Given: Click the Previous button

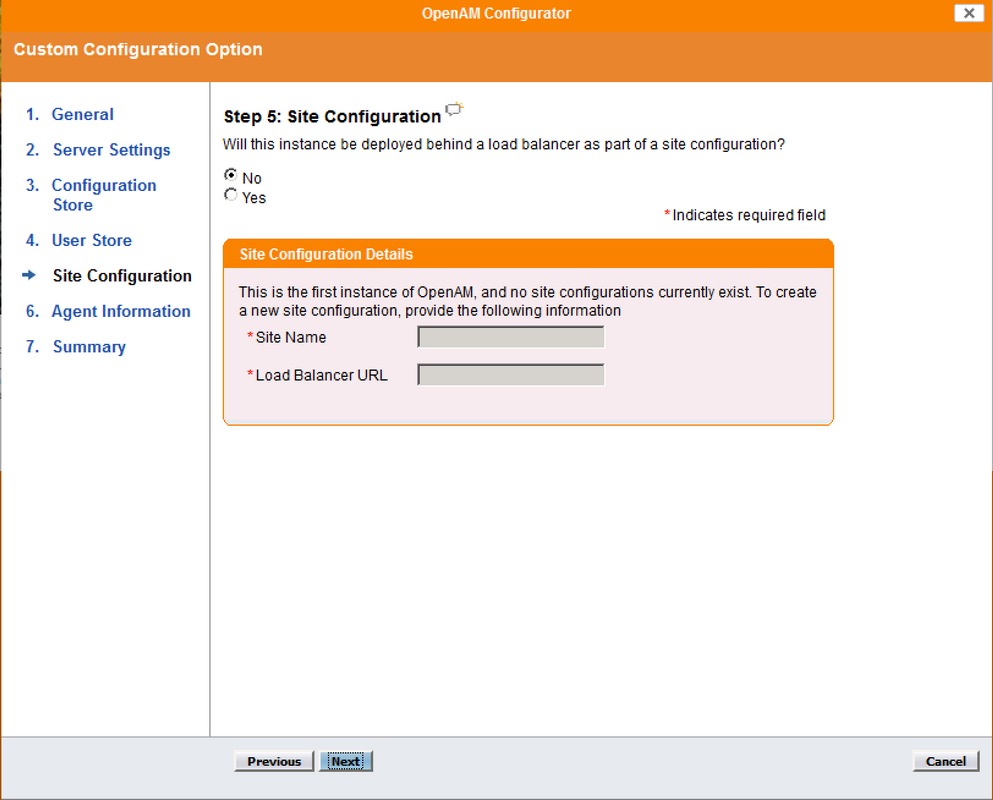Looking at the screenshot, I should tap(273, 761).
